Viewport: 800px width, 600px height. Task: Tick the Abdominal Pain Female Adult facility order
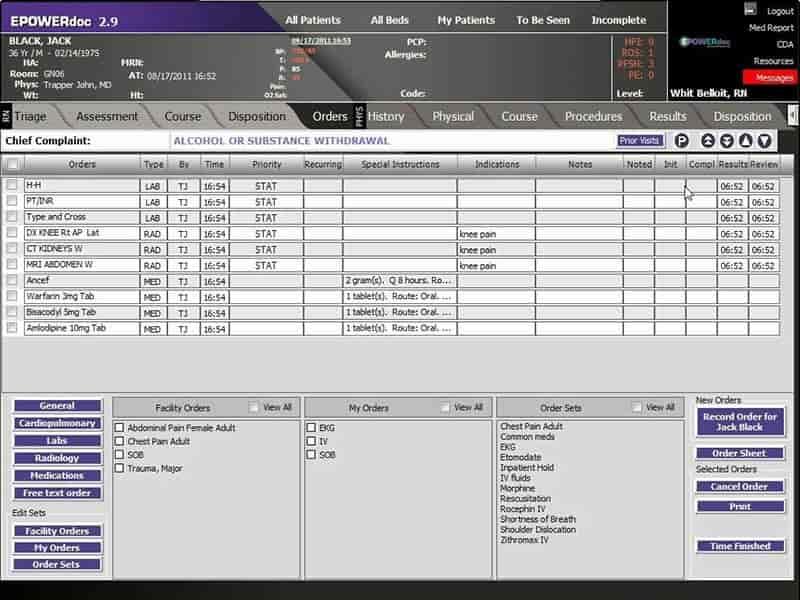coord(119,428)
